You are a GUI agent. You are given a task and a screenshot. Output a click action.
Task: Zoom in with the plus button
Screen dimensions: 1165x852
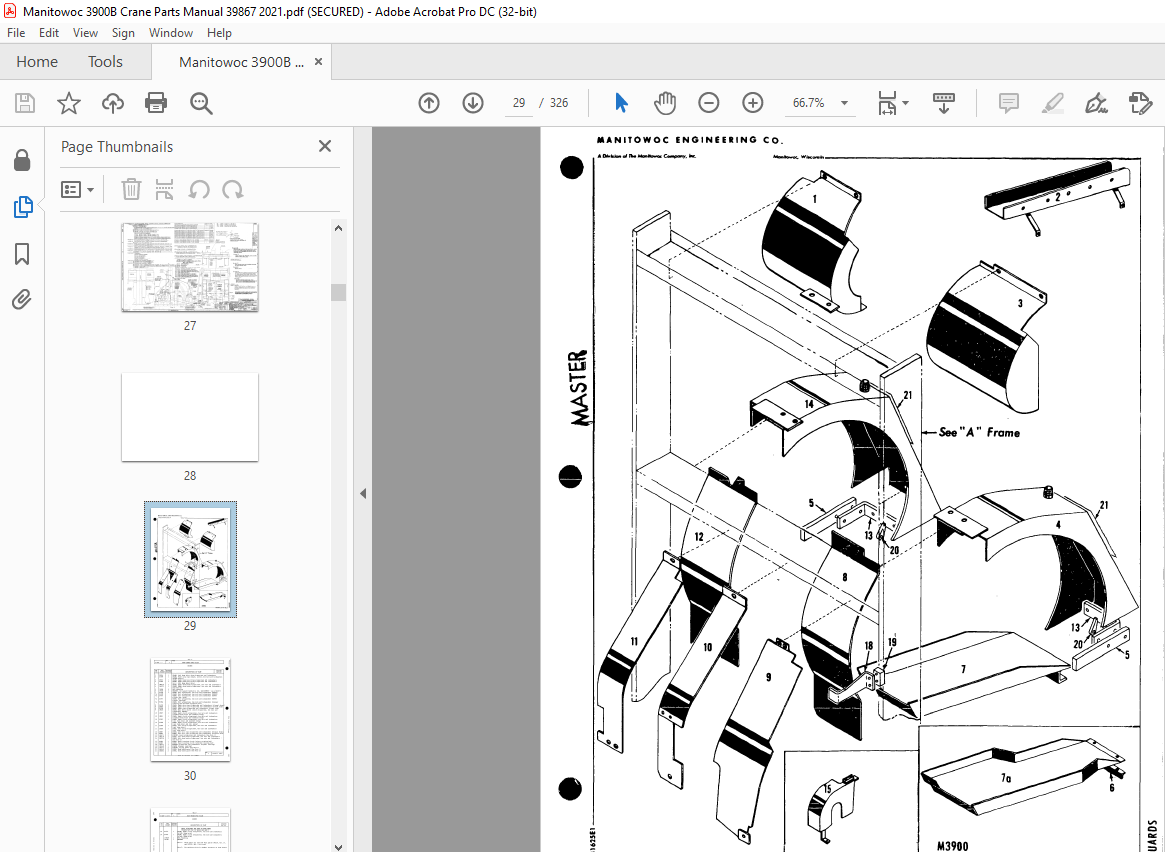coord(753,103)
